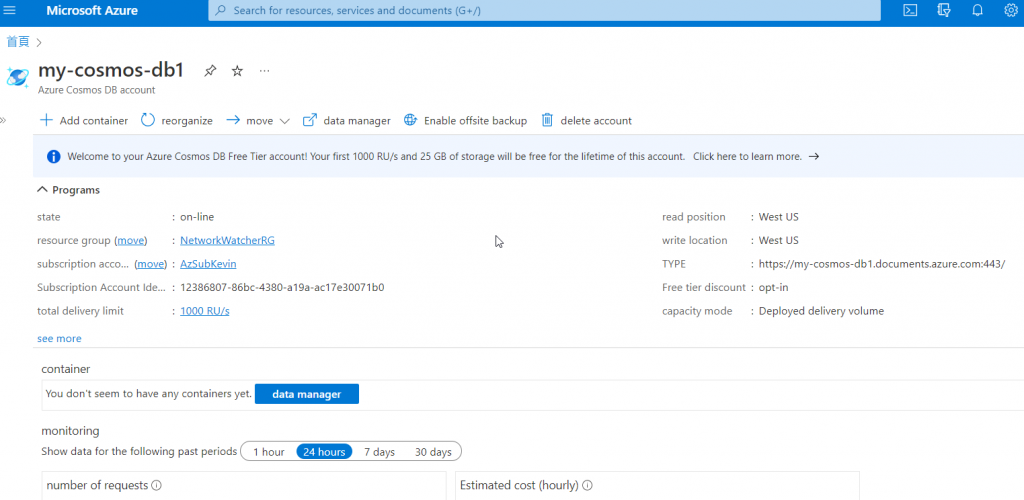
Task: Click Add container command label
Action: 94,121
